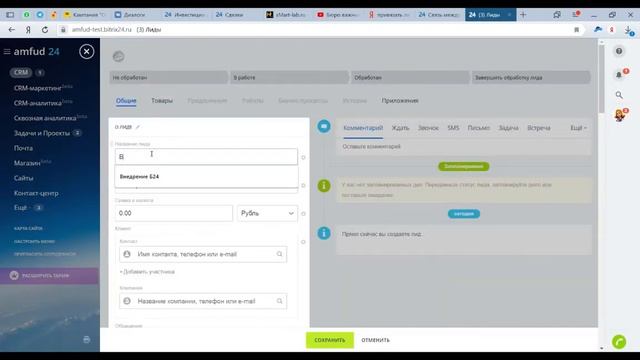The height and width of the screenshot is (360, 640).
Task: Open notifications bell icon
Action: tap(619, 75)
